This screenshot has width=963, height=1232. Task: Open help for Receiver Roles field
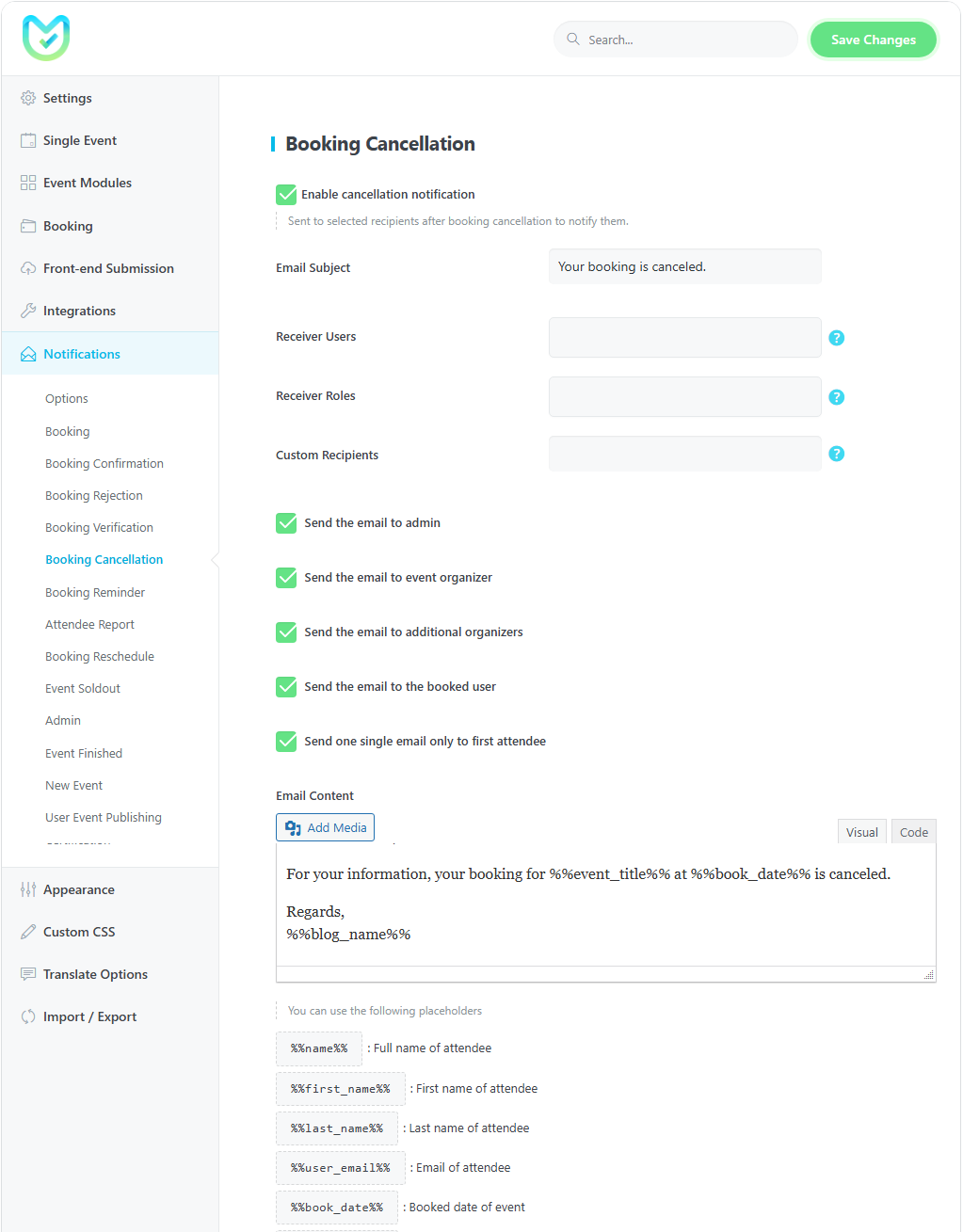coord(836,397)
